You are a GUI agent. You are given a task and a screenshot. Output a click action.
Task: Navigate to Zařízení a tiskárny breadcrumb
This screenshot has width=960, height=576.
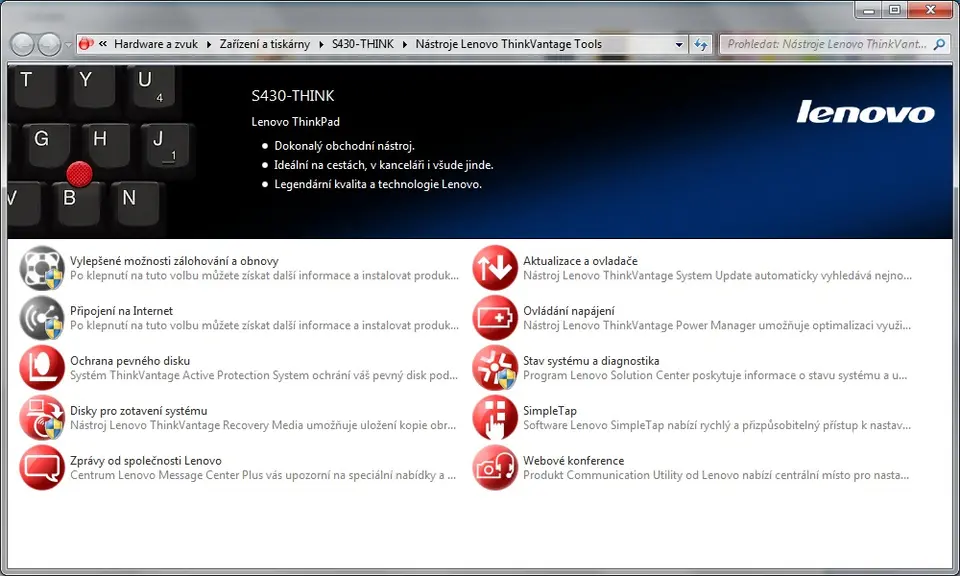tap(259, 44)
